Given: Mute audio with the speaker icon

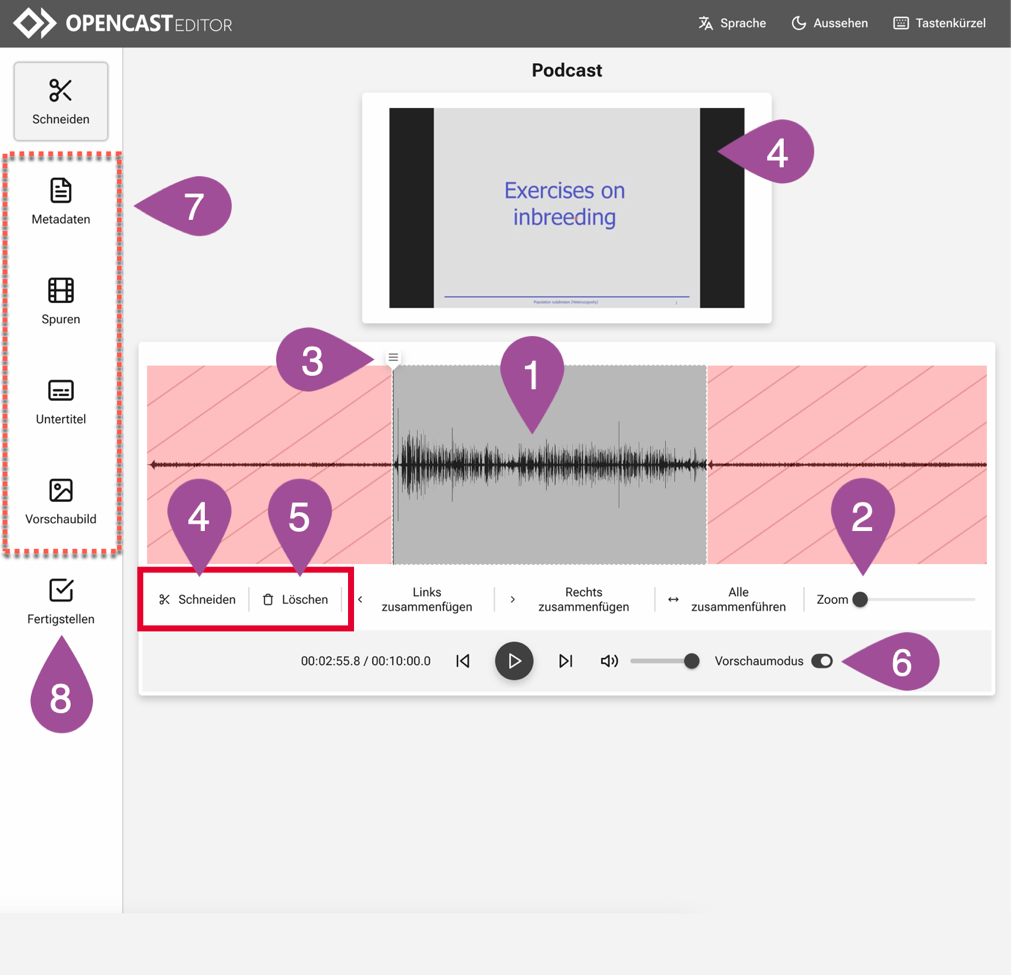Looking at the screenshot, I should (x=609, y=661).
